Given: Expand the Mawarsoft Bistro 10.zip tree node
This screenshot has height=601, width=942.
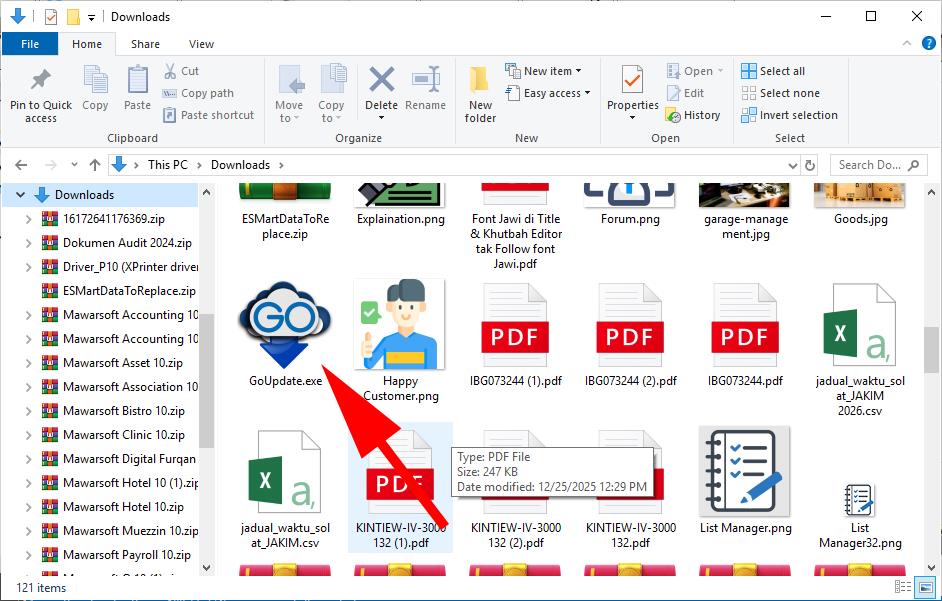Looking at the screenshot, I should [29, 411].
